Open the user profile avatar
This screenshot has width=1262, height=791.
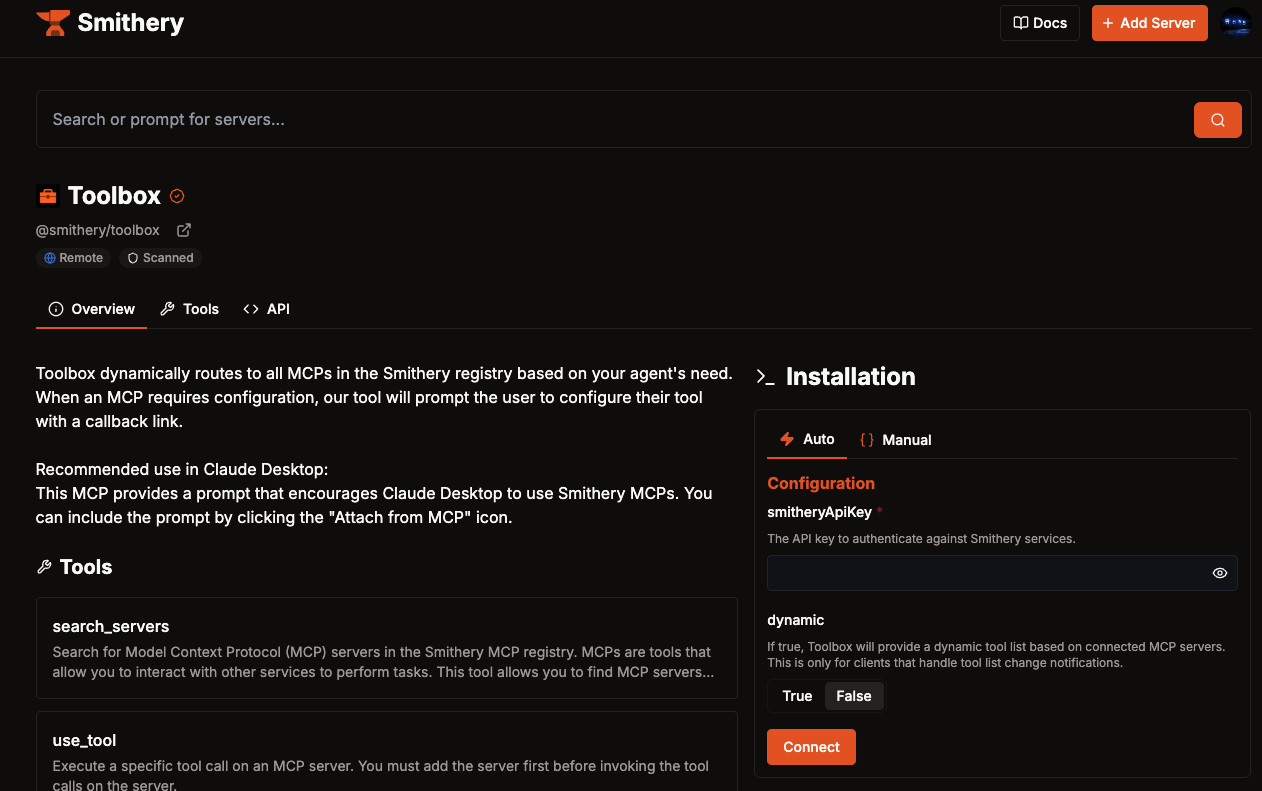click(x=1236, y=23)
